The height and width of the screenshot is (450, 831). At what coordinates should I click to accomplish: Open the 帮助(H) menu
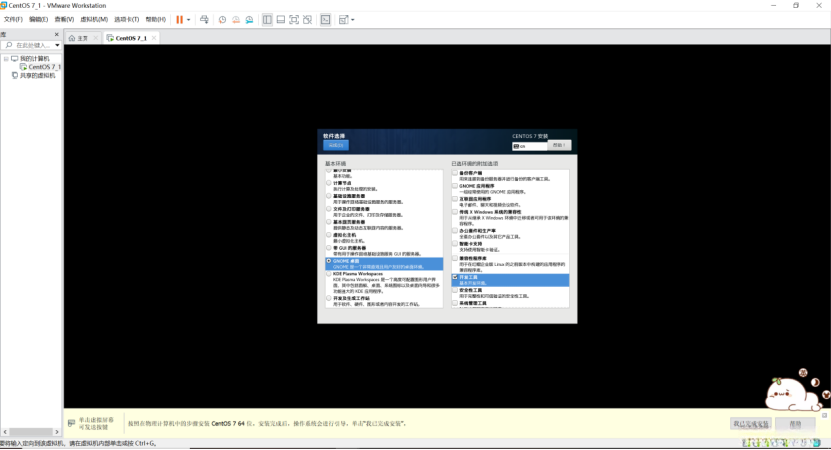point(155,20)
